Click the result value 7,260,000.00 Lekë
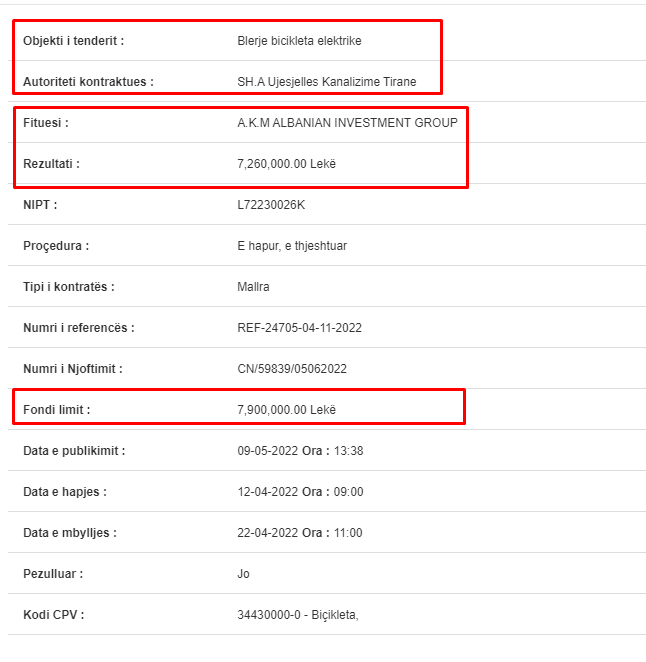The width and height of the screenshot is (646, 662). pos(287,164)
